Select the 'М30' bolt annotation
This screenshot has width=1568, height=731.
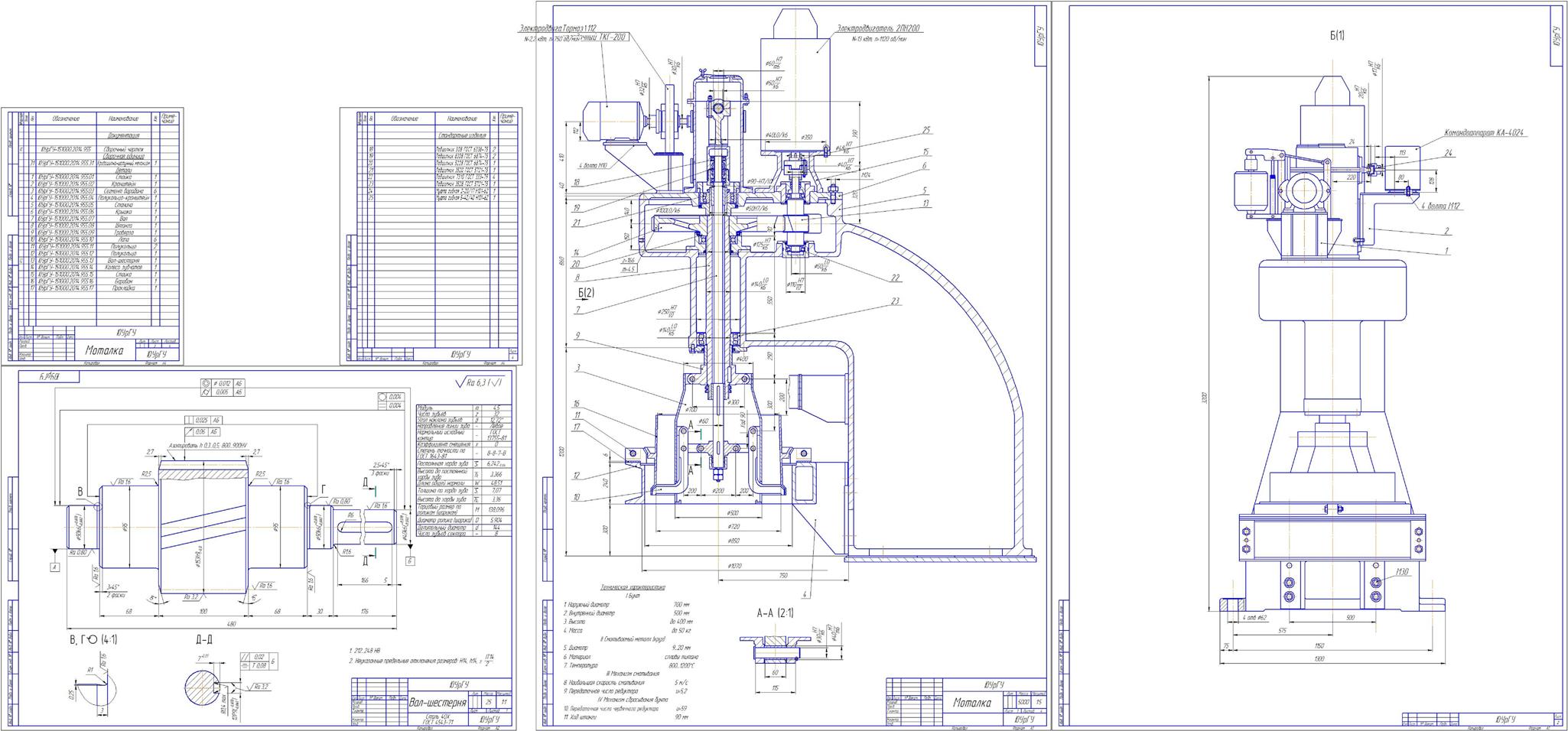click(1403, 571)
